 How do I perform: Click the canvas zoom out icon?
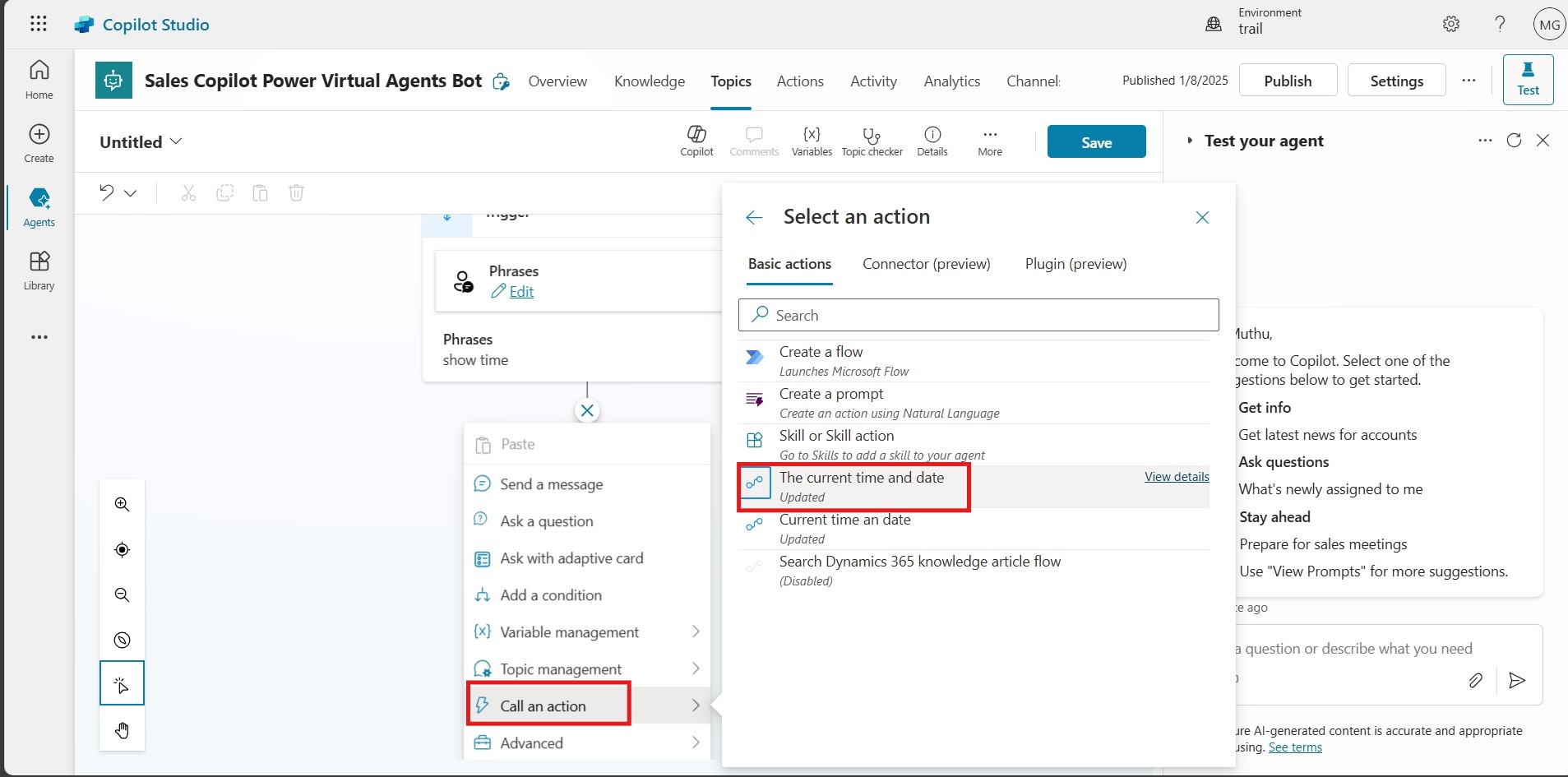(x=123, y=595)
